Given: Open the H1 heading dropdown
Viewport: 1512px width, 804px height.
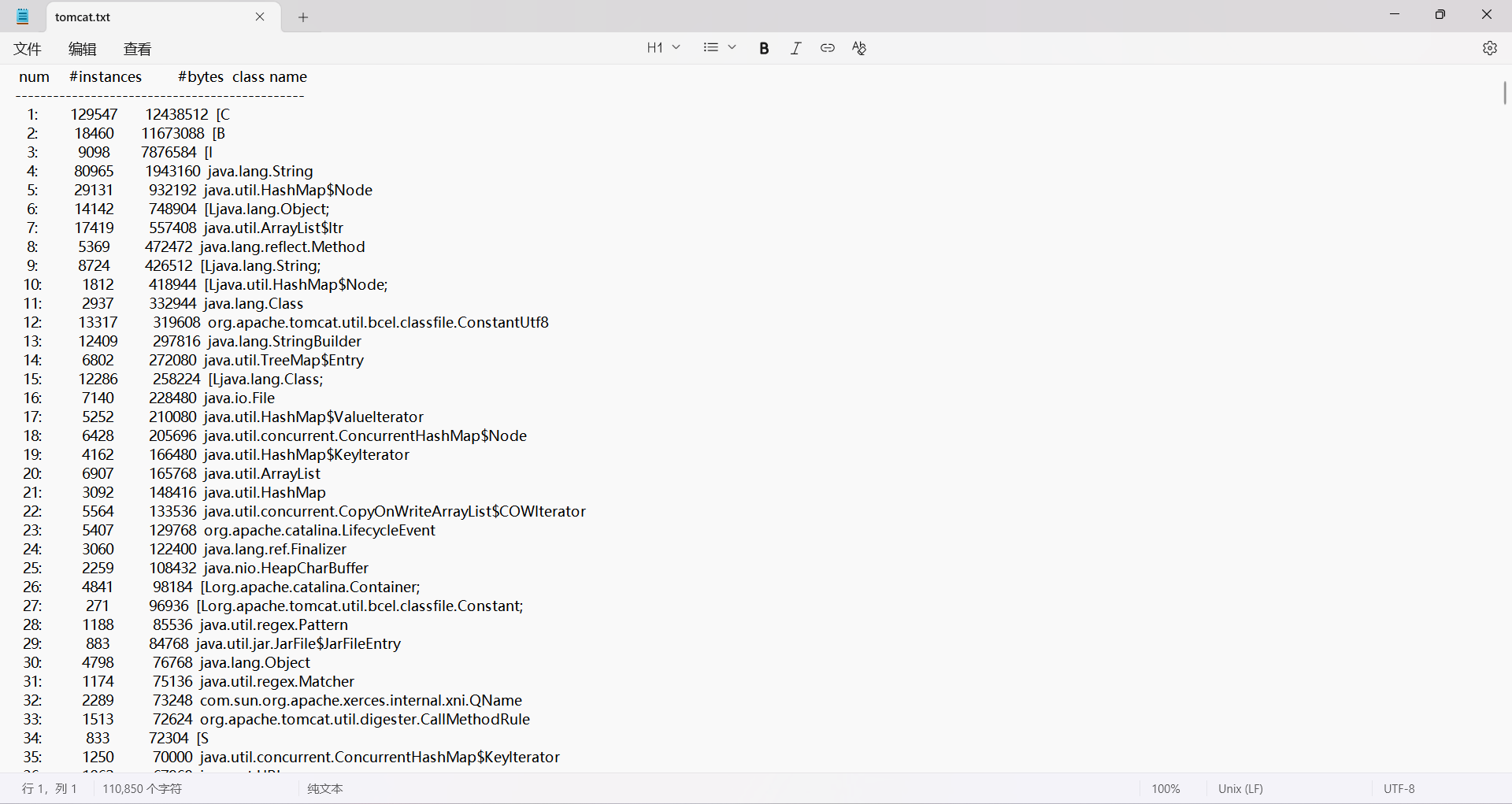Looking at the screenshot, I should [x=663, y=48].
